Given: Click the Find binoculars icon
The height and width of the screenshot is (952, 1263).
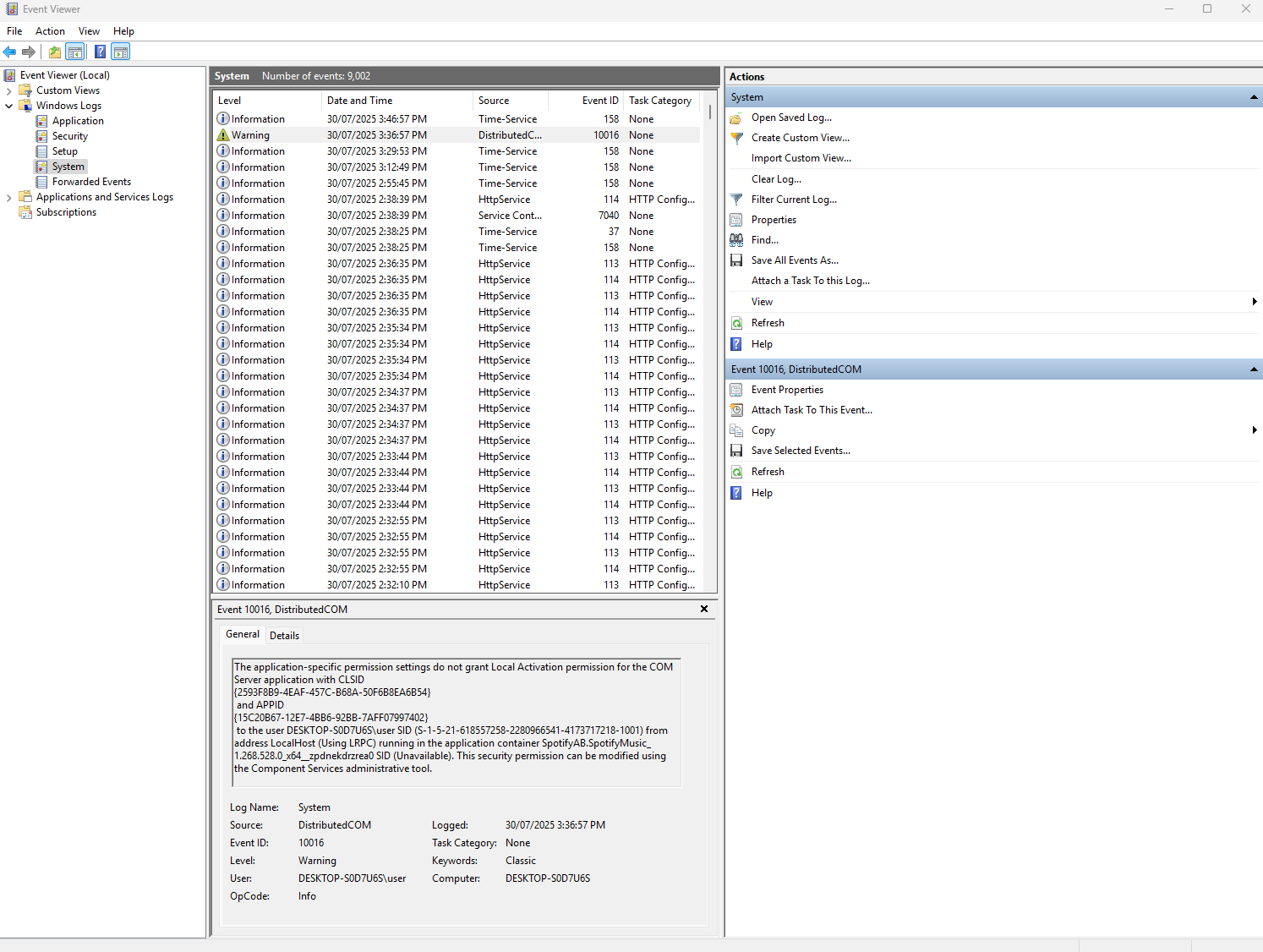Looking at the screenshot, I should click(736, 240).
